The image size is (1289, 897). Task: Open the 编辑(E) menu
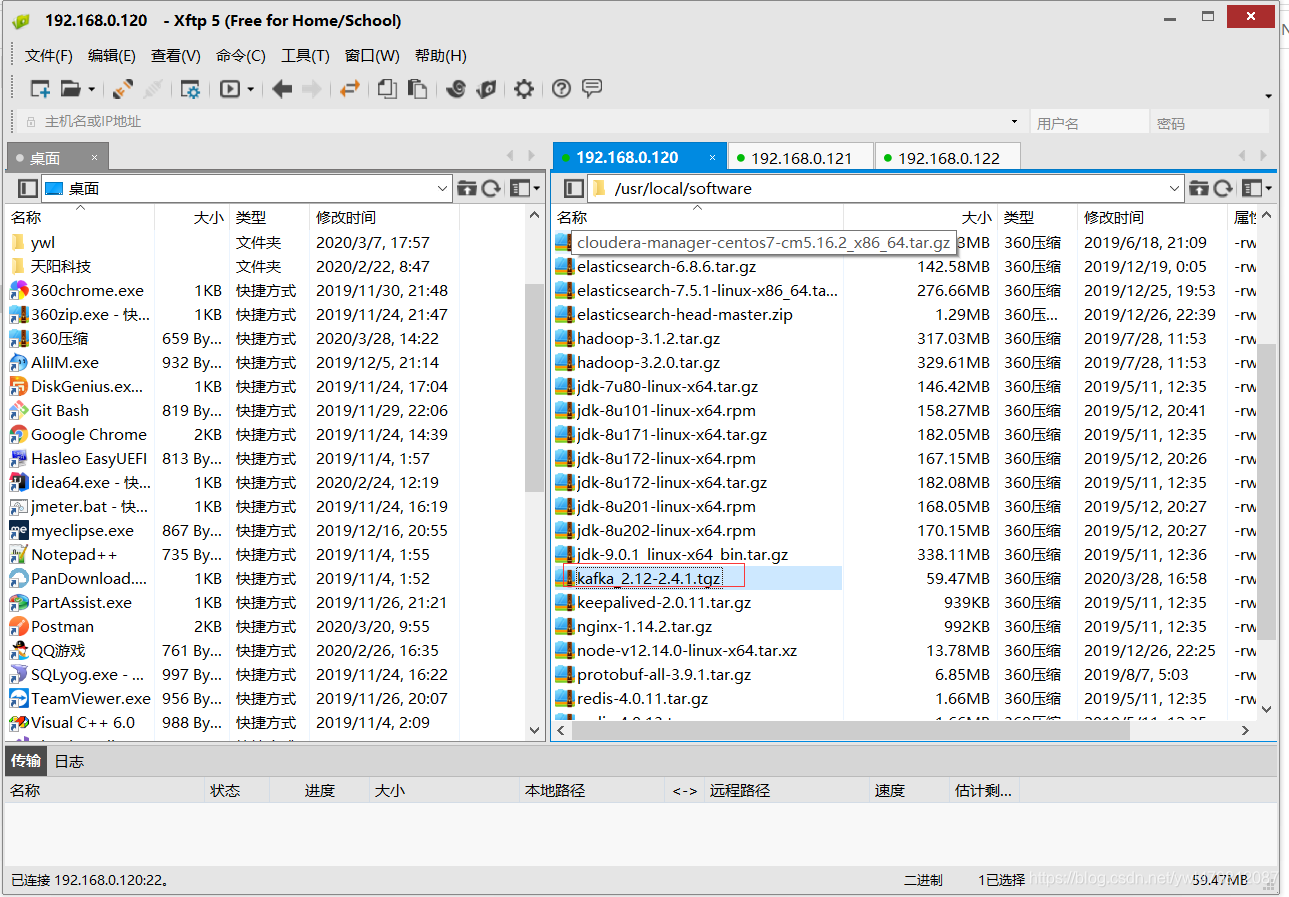click(112, 56)
